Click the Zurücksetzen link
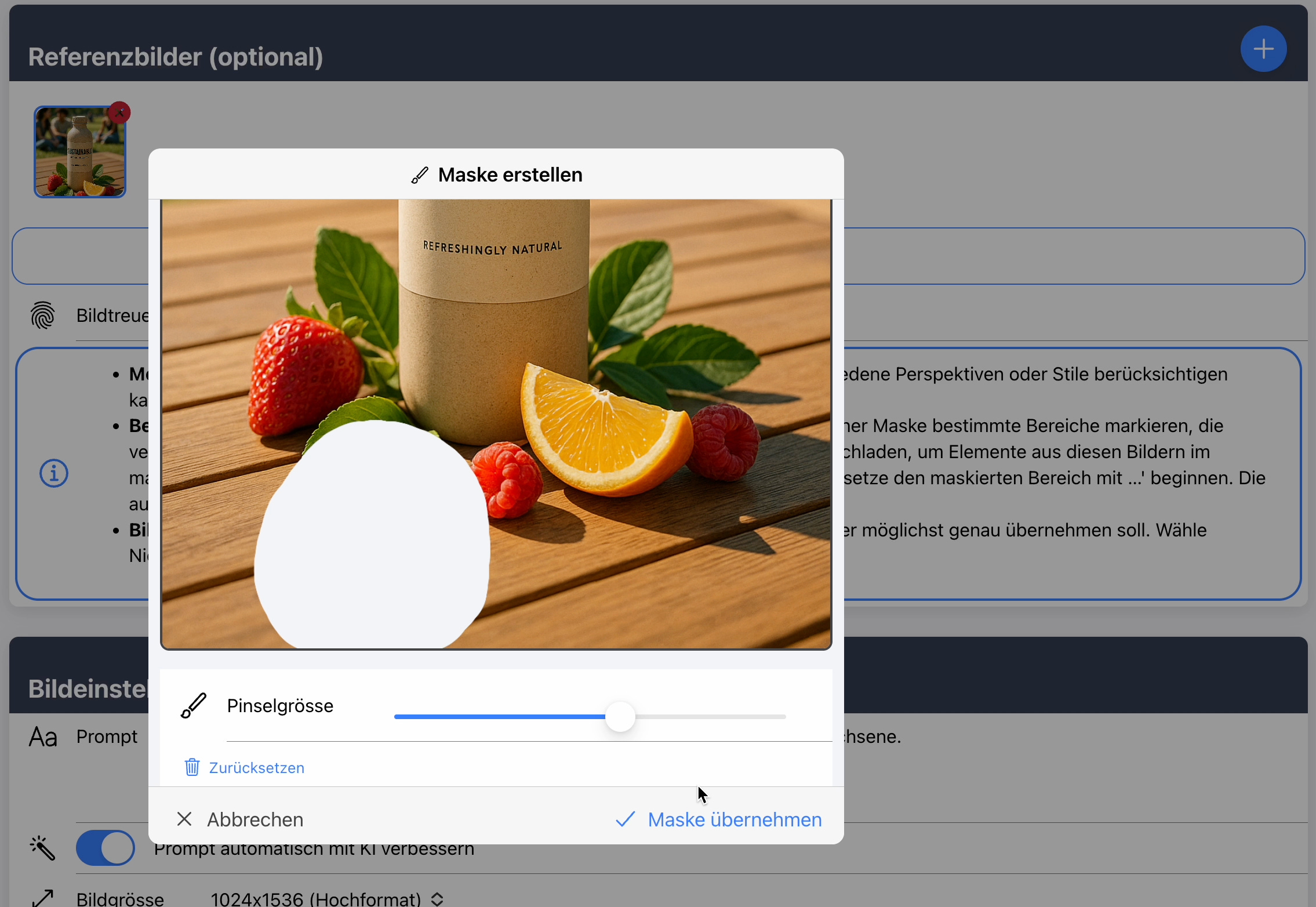The width and height of the screenshot is (1316, 907). pos(256,768)
